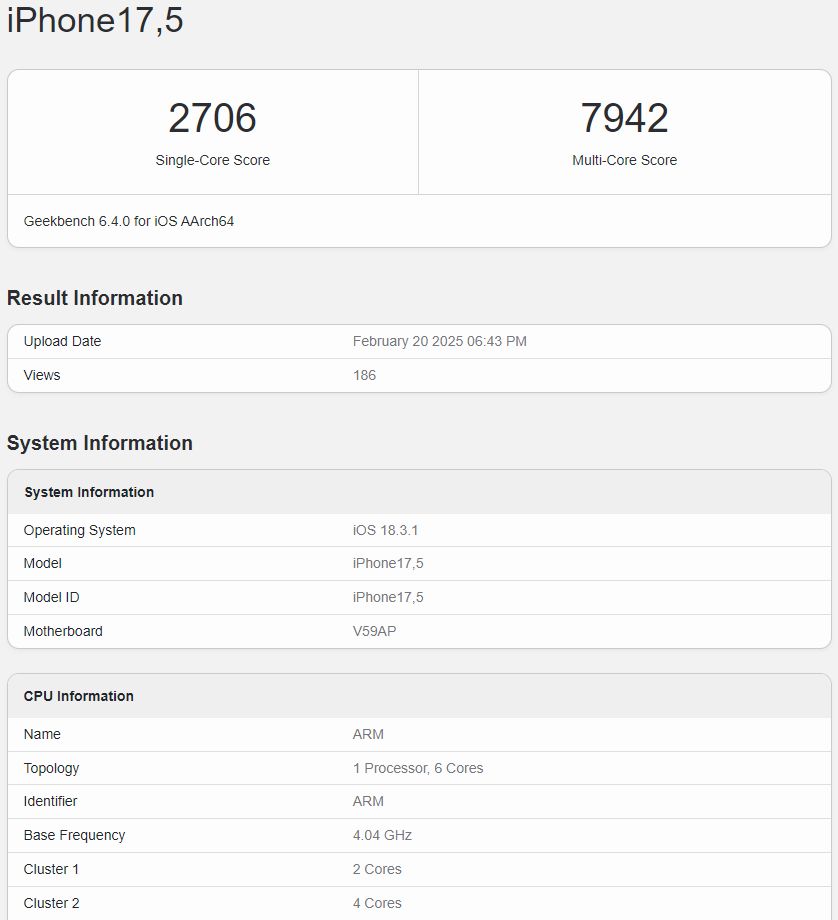Select iPhone17,5 value in Model row
The image size is (838, 920).
(x=388, y=563)
